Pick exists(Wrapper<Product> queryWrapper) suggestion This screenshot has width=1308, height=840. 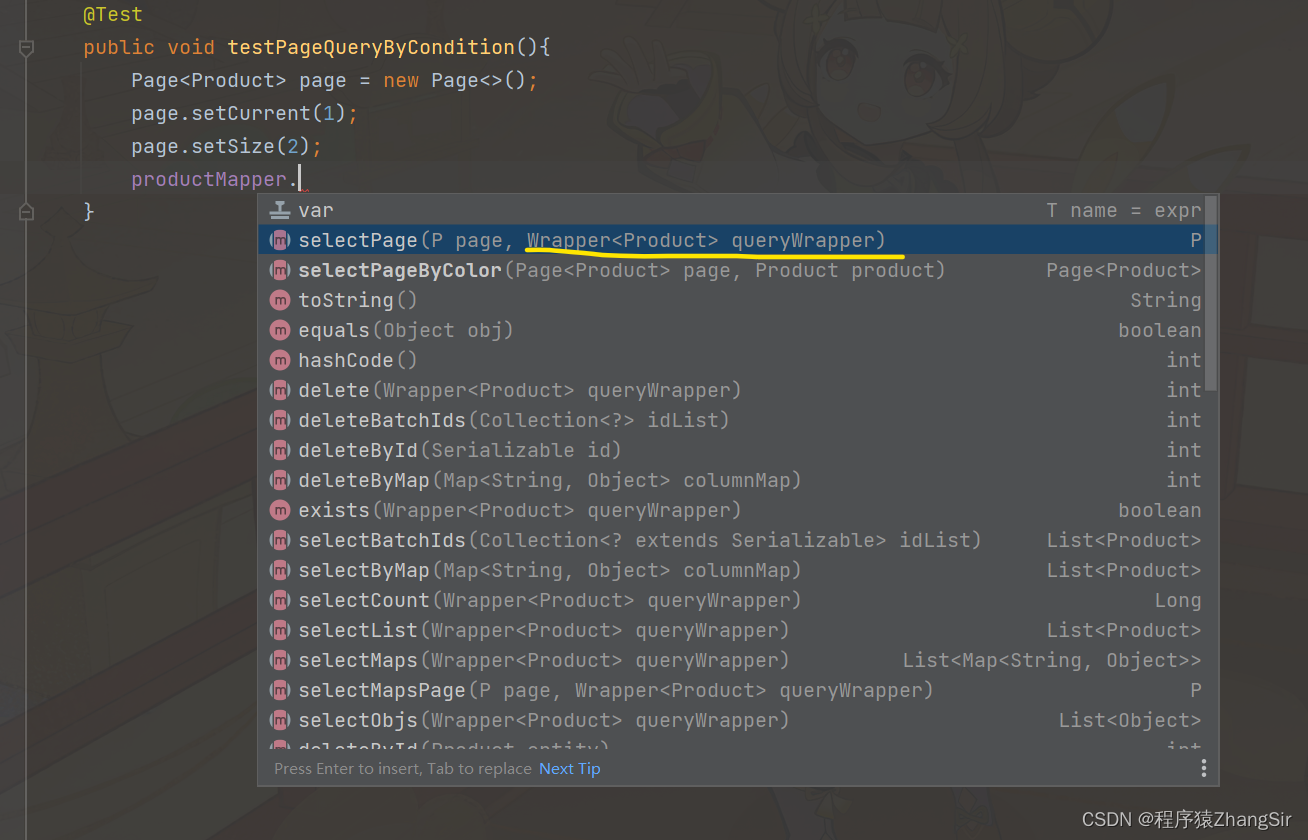point(731,510)
